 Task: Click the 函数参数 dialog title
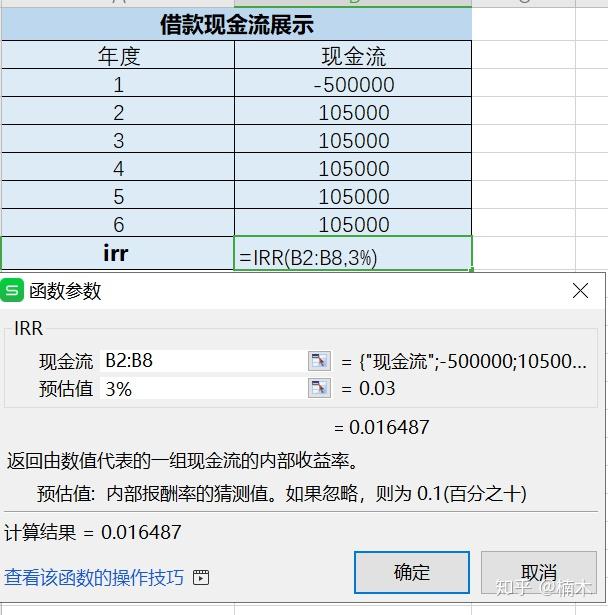[65, 291]
